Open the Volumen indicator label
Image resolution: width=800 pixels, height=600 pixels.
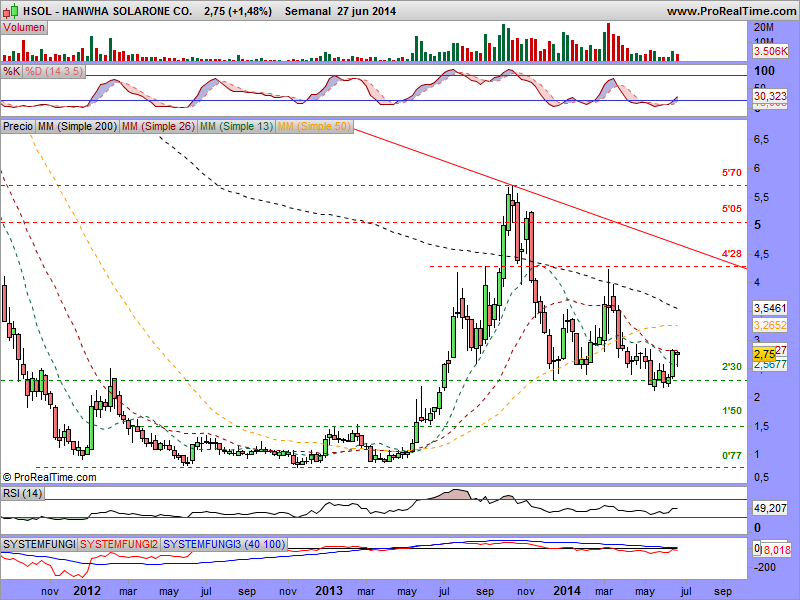point(24,28)
